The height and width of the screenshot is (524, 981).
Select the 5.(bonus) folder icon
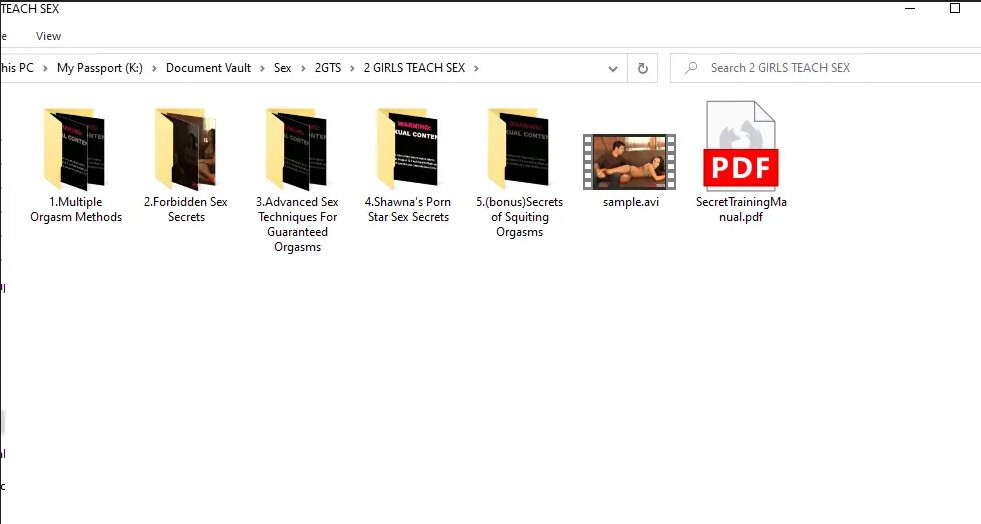click(x=518, y=149)
